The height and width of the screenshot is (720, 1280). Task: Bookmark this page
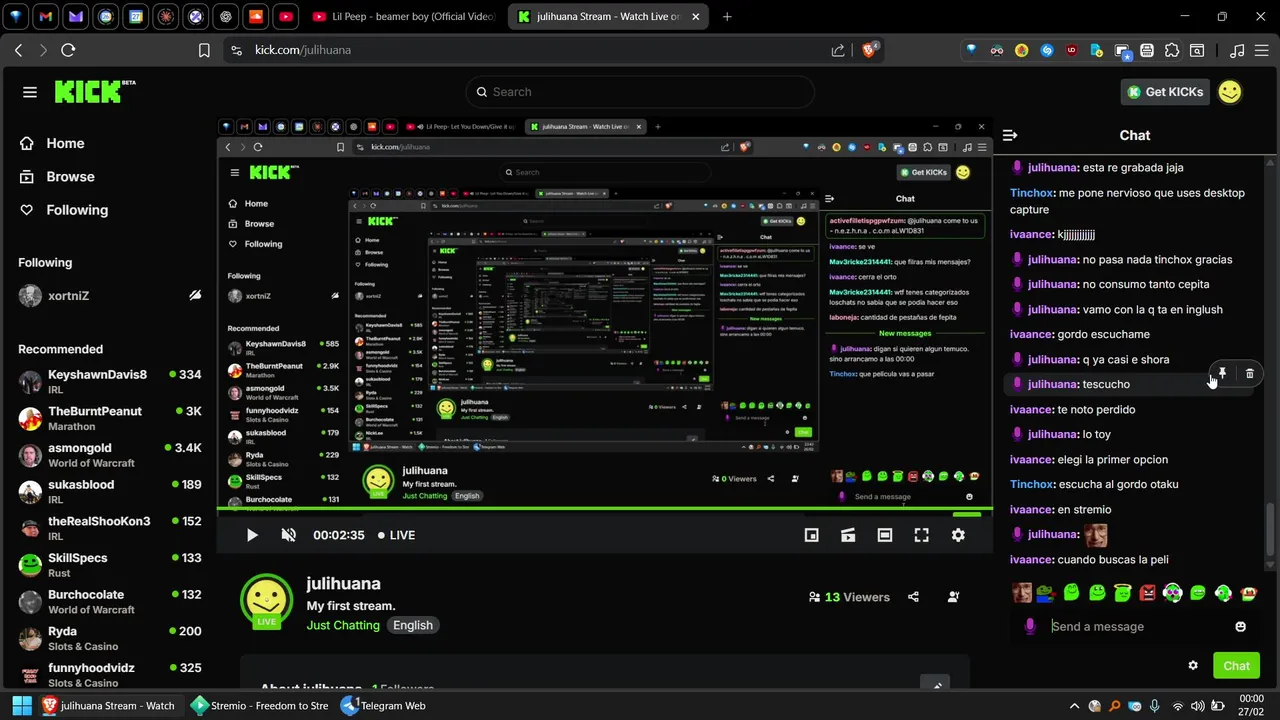tap(204, 50)
